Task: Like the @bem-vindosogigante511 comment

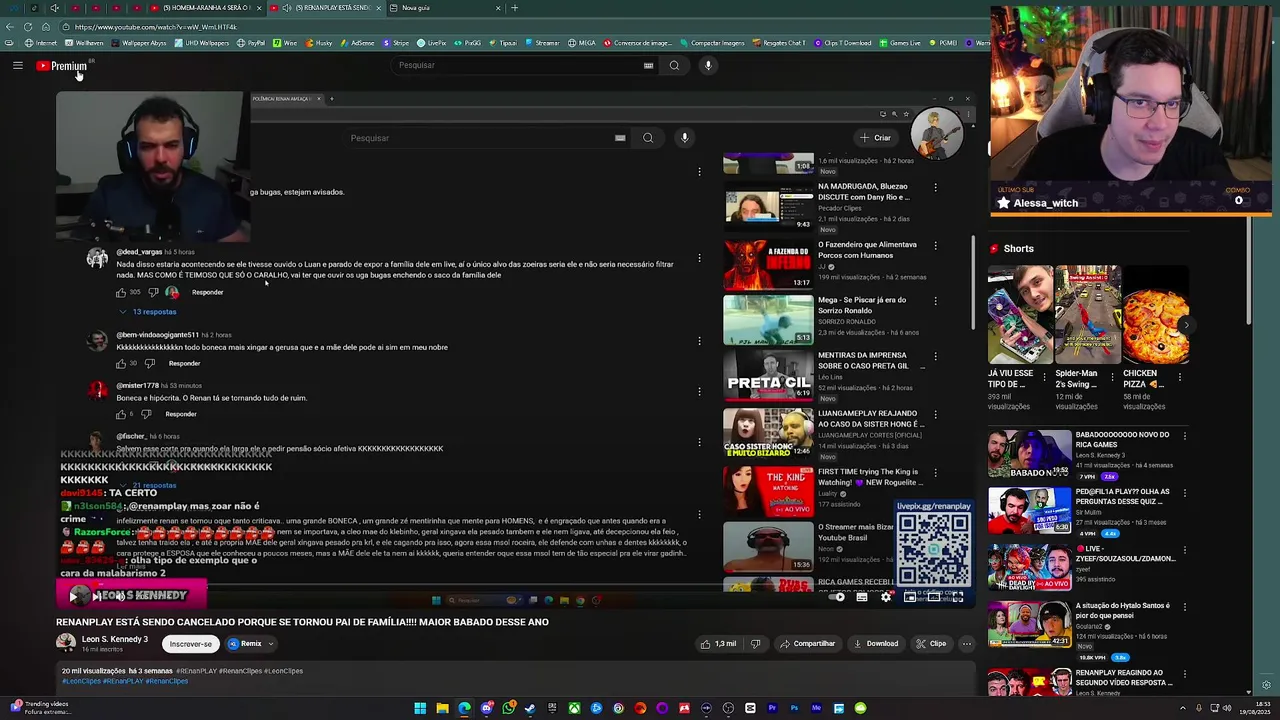Action: (x=121, y=363)
